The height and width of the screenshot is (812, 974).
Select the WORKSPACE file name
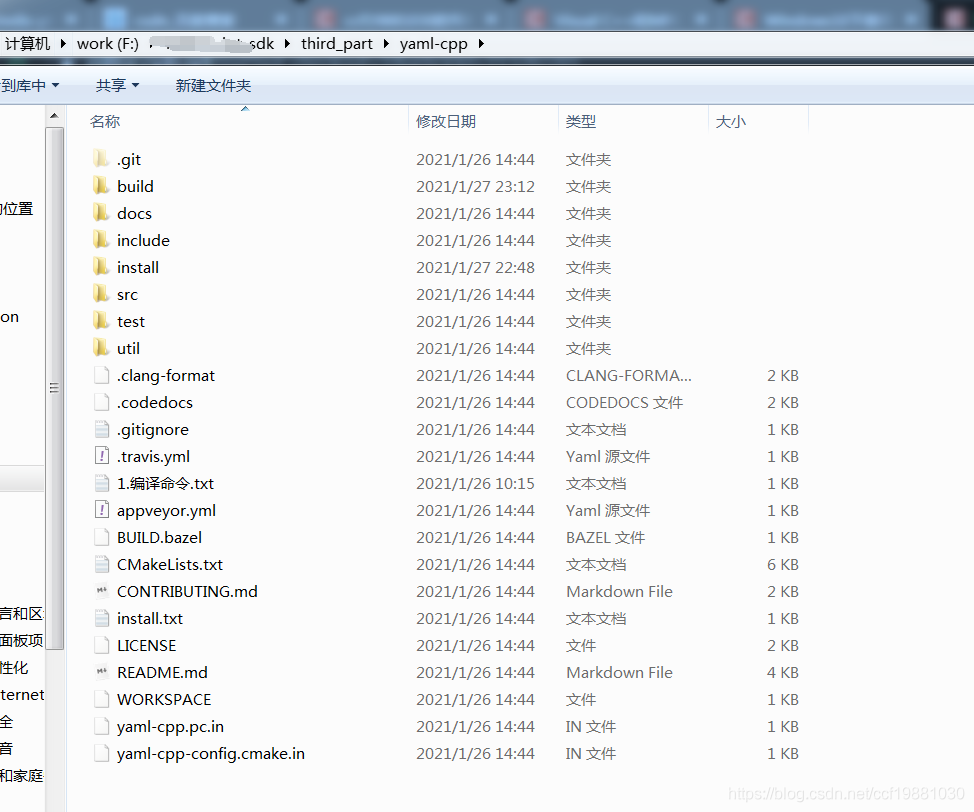tap(164, 700)
